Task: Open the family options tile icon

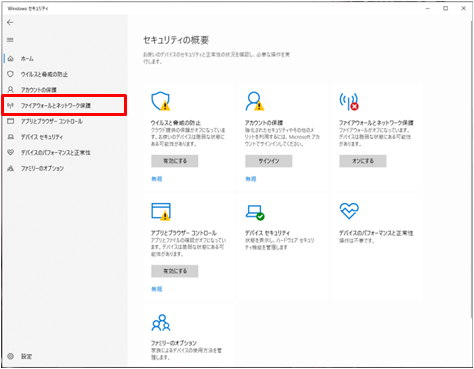Action: pyautogui.click(x=161, y=323)
